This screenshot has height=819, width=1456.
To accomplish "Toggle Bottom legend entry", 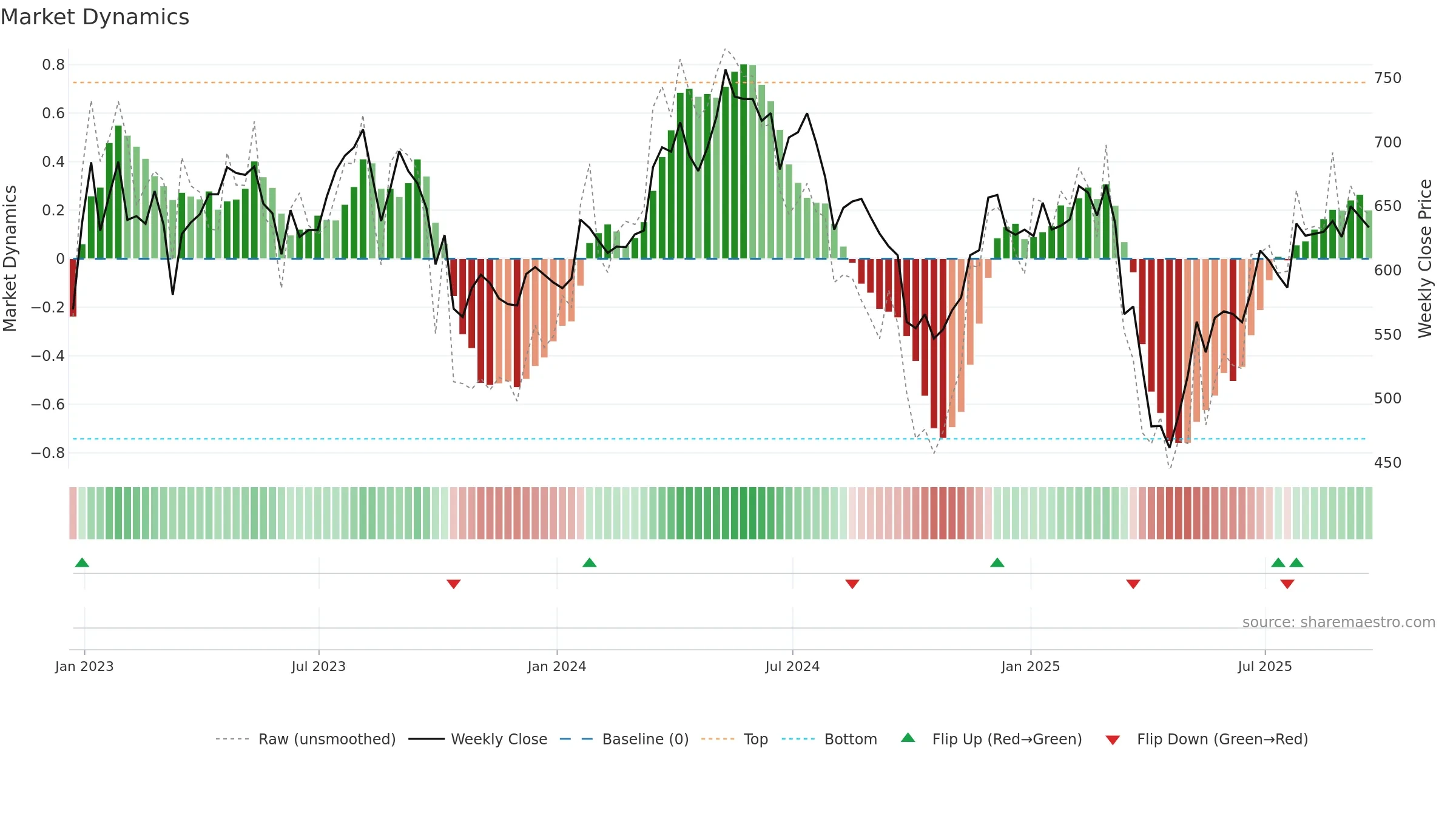I will click(x=829, y=739).
